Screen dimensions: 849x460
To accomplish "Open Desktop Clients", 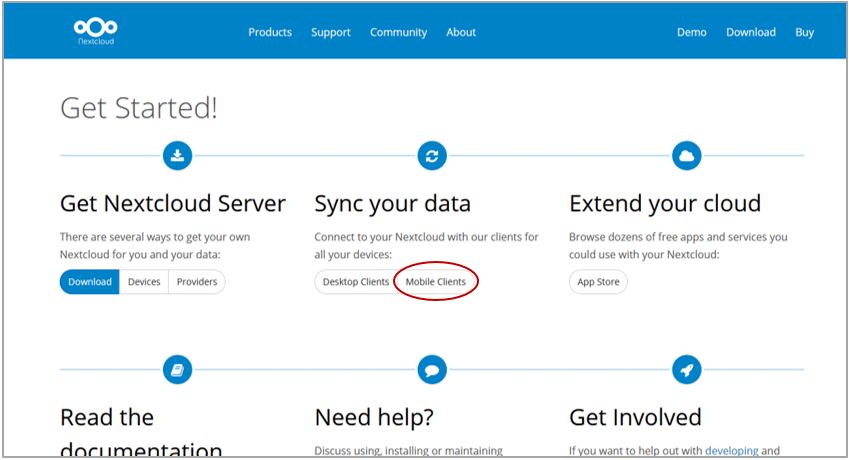I will click(356, 282).
